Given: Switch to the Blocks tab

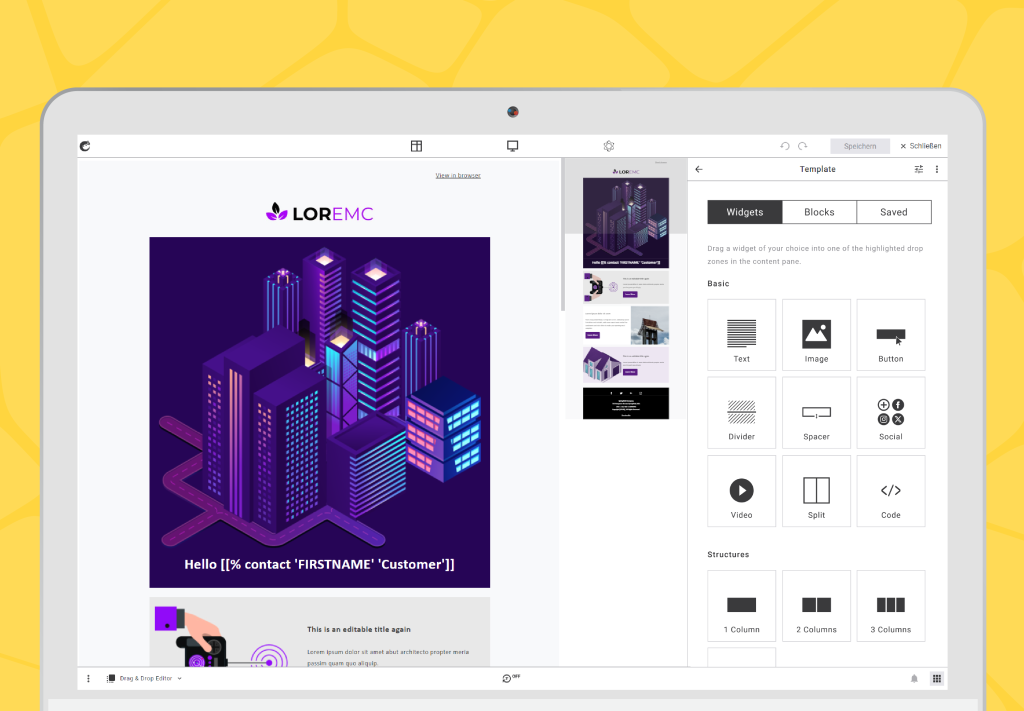Looking at the screenshot, I should point(819,212).
